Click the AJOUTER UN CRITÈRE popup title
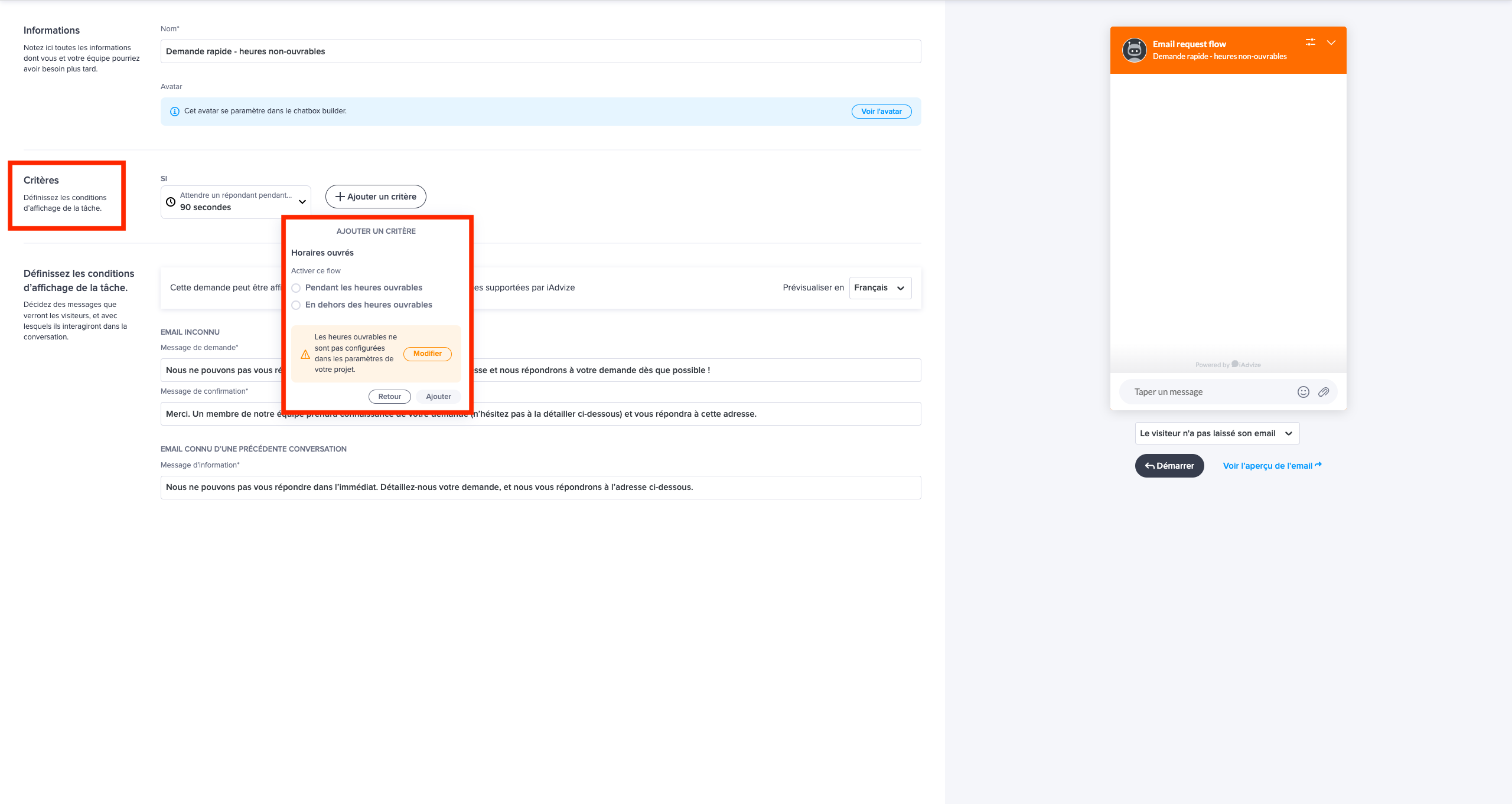This screenshot has width=1512, height=804. point(376,231)
